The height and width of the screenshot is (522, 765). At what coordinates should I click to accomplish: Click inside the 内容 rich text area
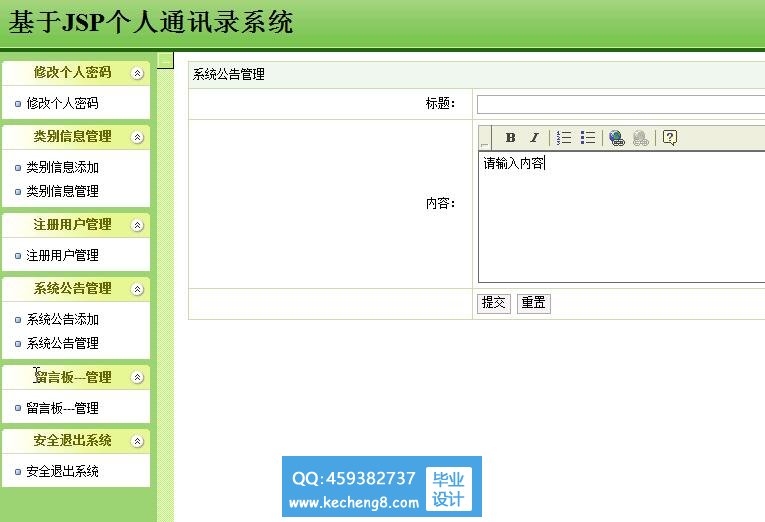click(622, 217)
